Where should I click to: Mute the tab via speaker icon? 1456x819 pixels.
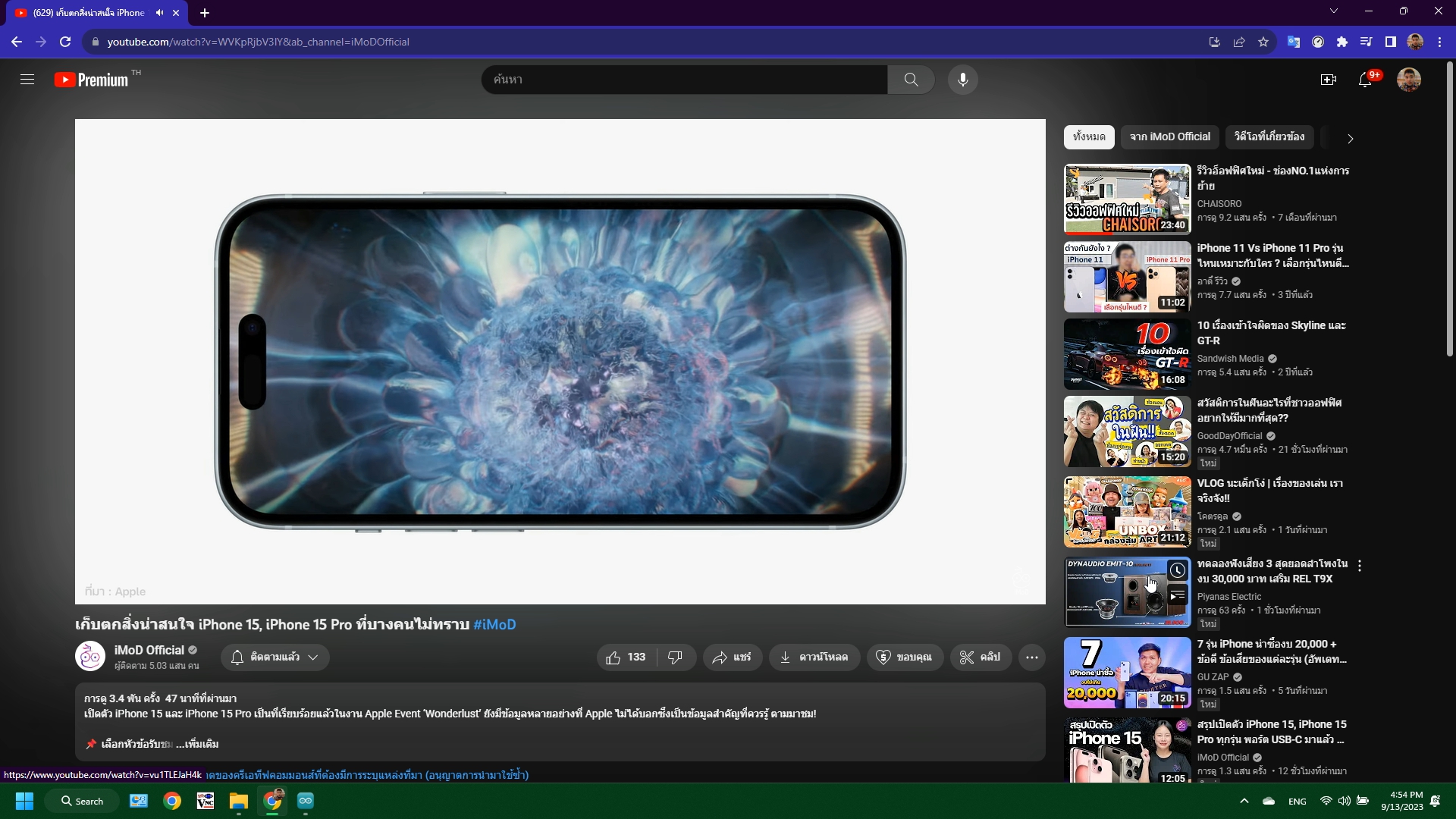coord(159,13)
